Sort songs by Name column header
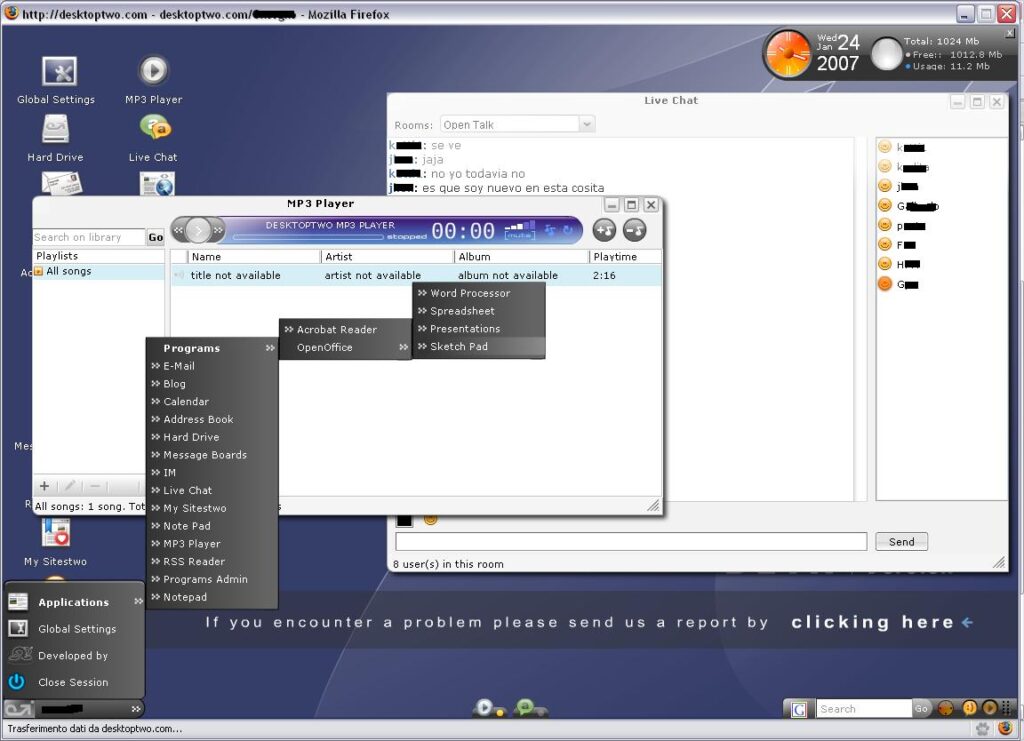The height and width of the screenshot is (741, 1024). tap(254, 257)
